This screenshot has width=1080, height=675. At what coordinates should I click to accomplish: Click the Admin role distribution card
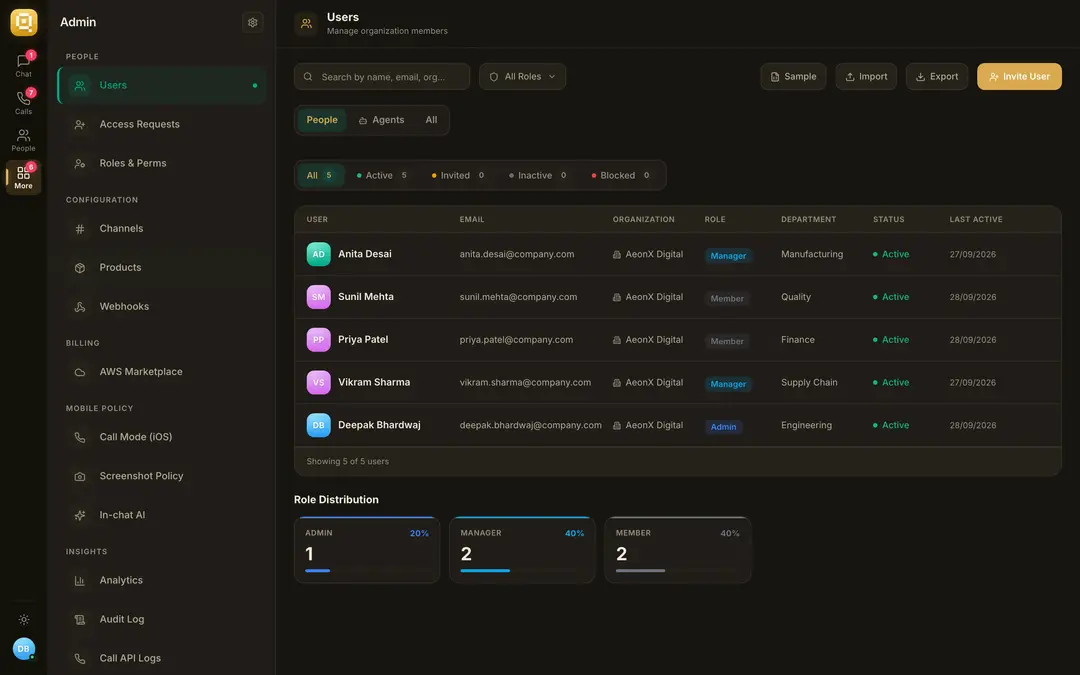point(366,550)
